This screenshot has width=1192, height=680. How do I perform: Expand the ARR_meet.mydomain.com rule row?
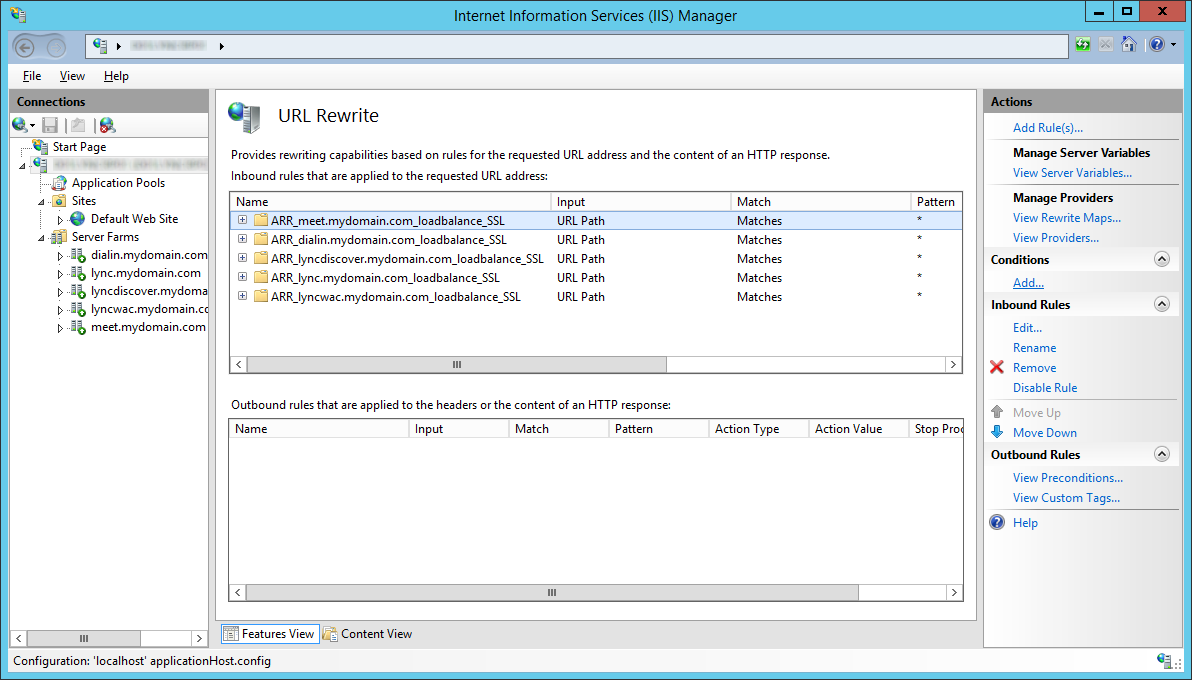[243, 220]
